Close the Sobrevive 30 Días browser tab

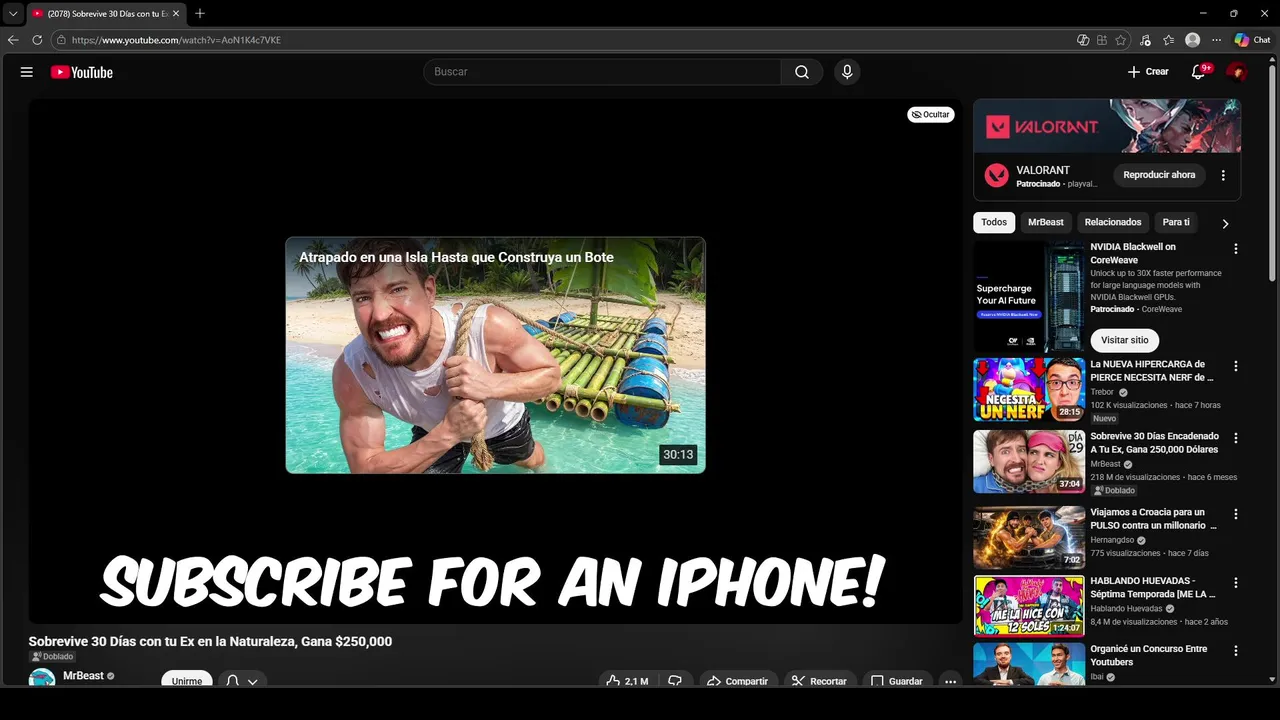[x=176, y=13]
